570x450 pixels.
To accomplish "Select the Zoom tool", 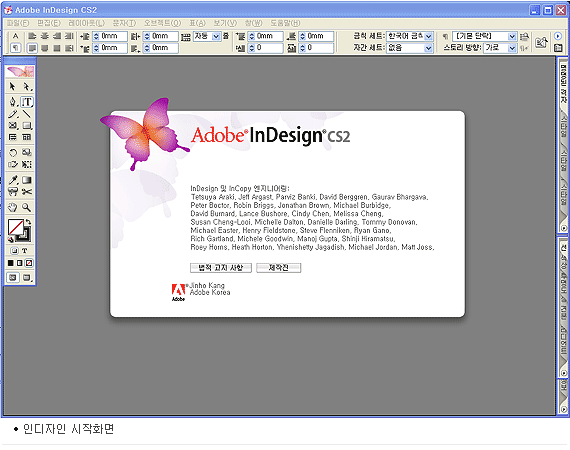I will (x=27, y=207).
